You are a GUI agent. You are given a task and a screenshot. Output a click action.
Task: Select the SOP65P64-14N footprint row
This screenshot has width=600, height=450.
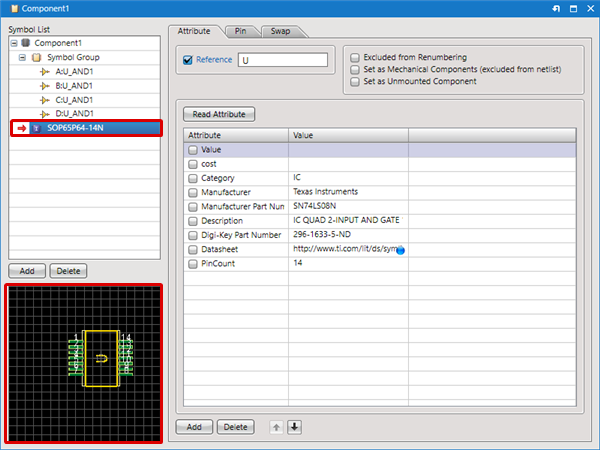(x=86, y=128)
